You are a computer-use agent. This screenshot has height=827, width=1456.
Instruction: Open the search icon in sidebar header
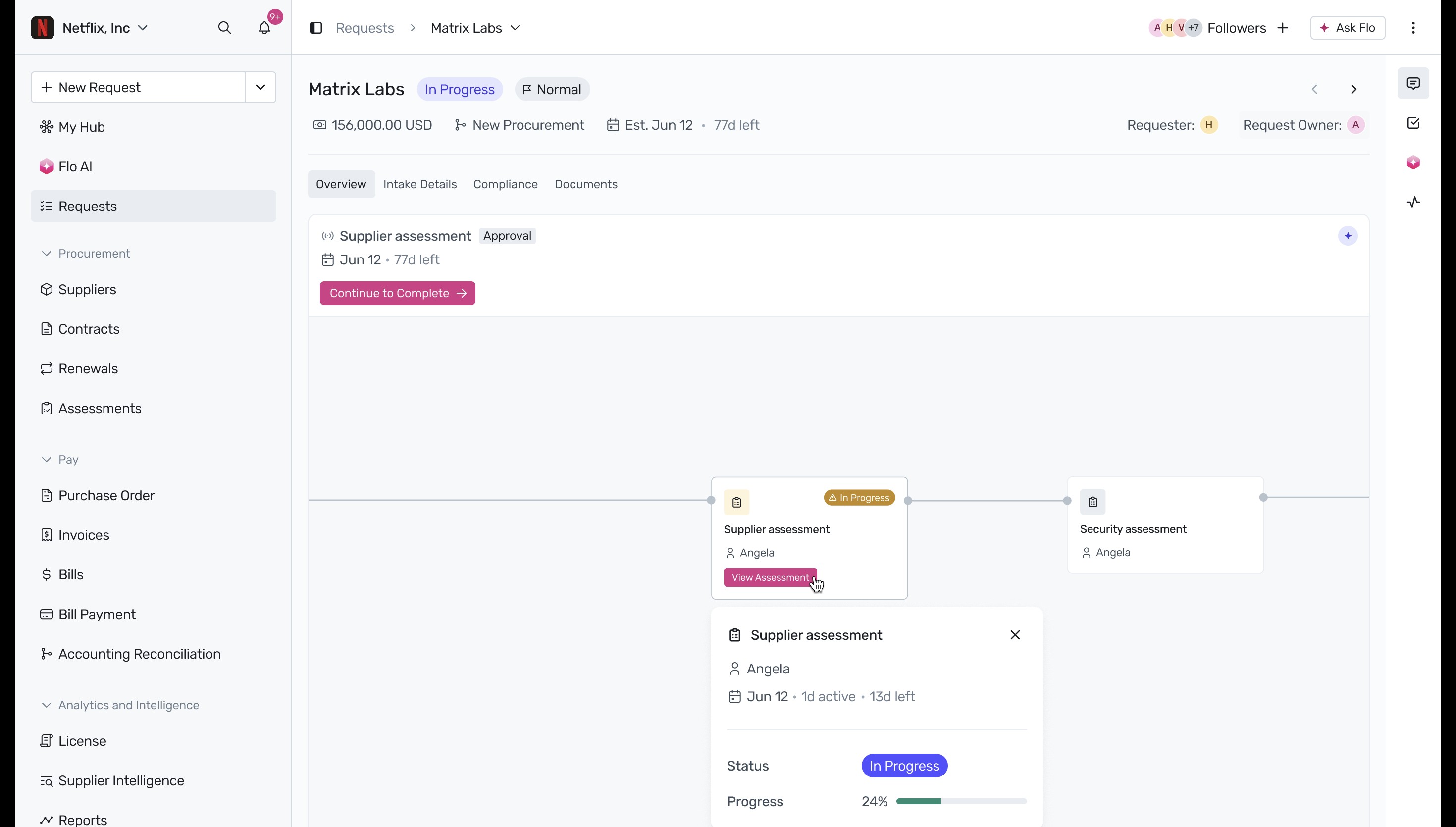click(x=225, y=28)
